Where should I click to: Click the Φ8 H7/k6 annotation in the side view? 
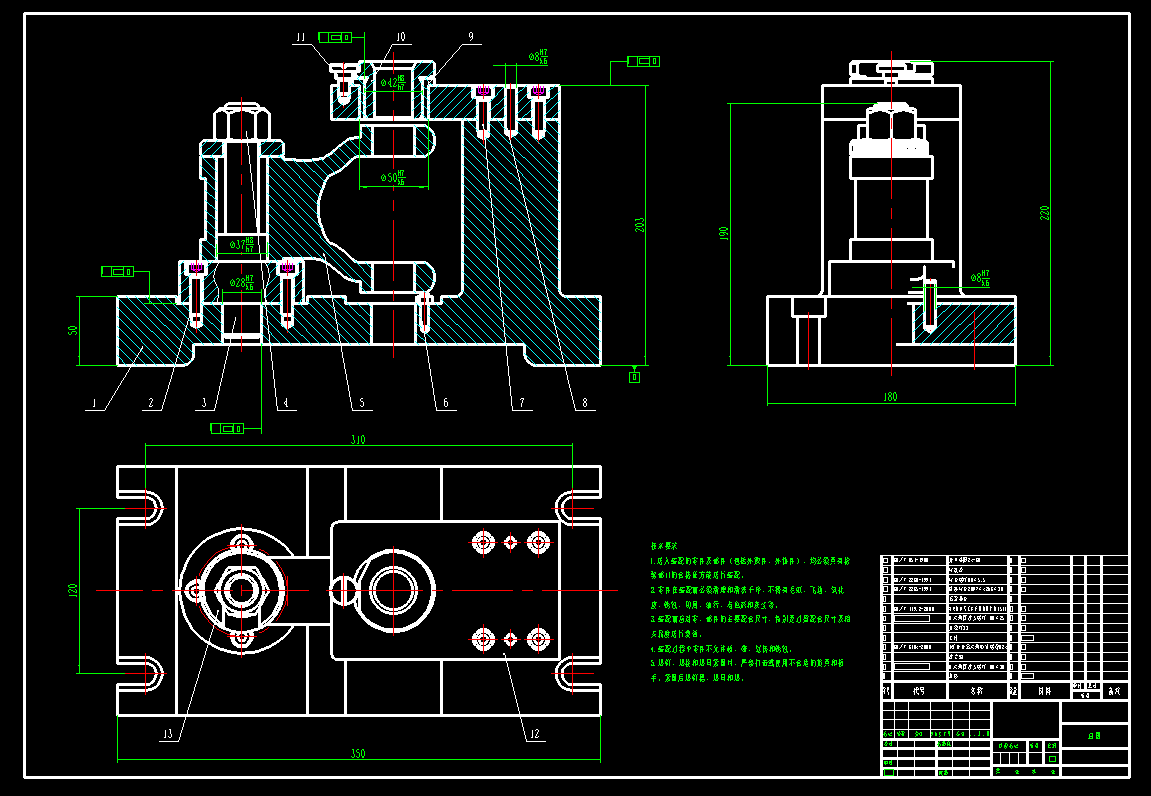pyautogui.click(x=980, y=278)
